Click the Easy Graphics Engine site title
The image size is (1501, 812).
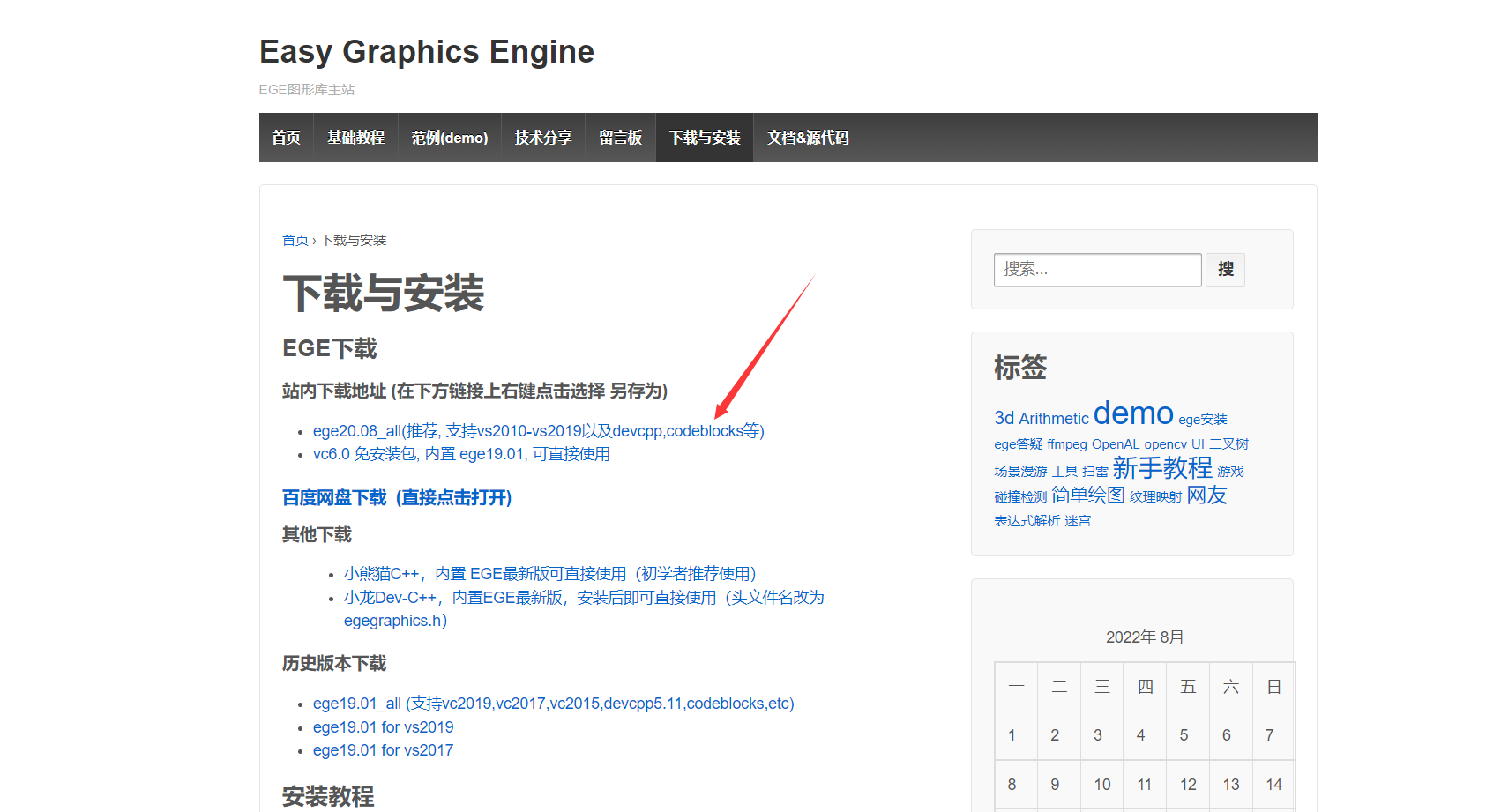click(x=427, y=52)
